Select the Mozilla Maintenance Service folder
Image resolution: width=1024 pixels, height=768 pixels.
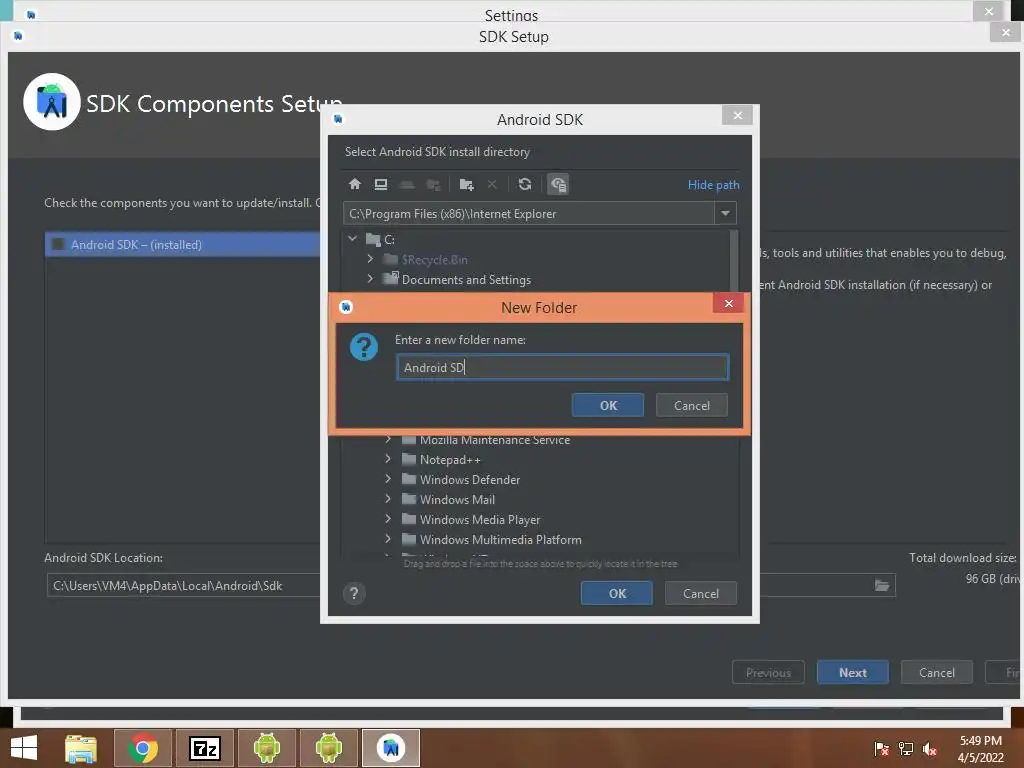pos(494,440)
